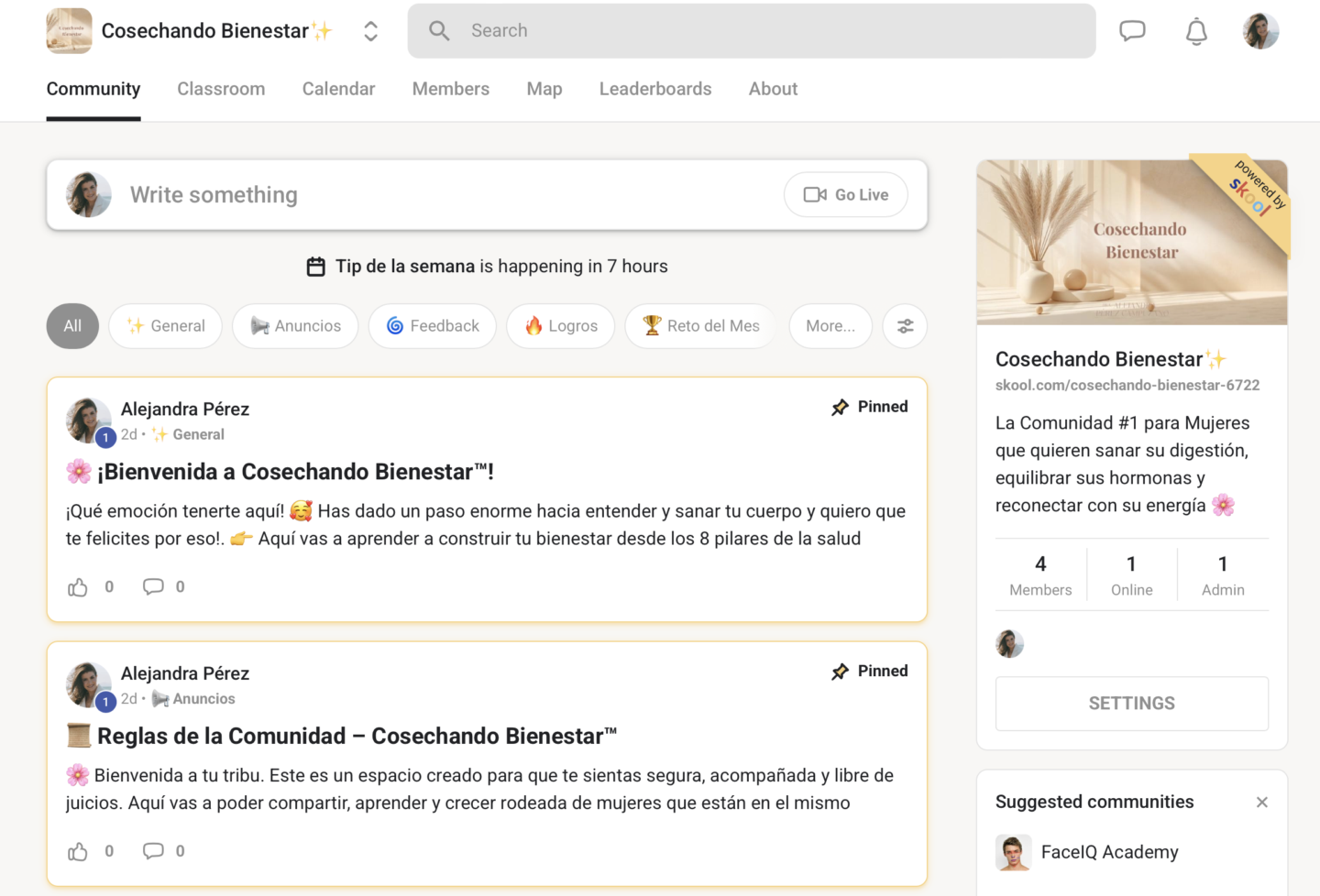This screenshot has height=896, width=1320.
Task: Filter posts by Anuncios category
Action: (x=295, y=326)
